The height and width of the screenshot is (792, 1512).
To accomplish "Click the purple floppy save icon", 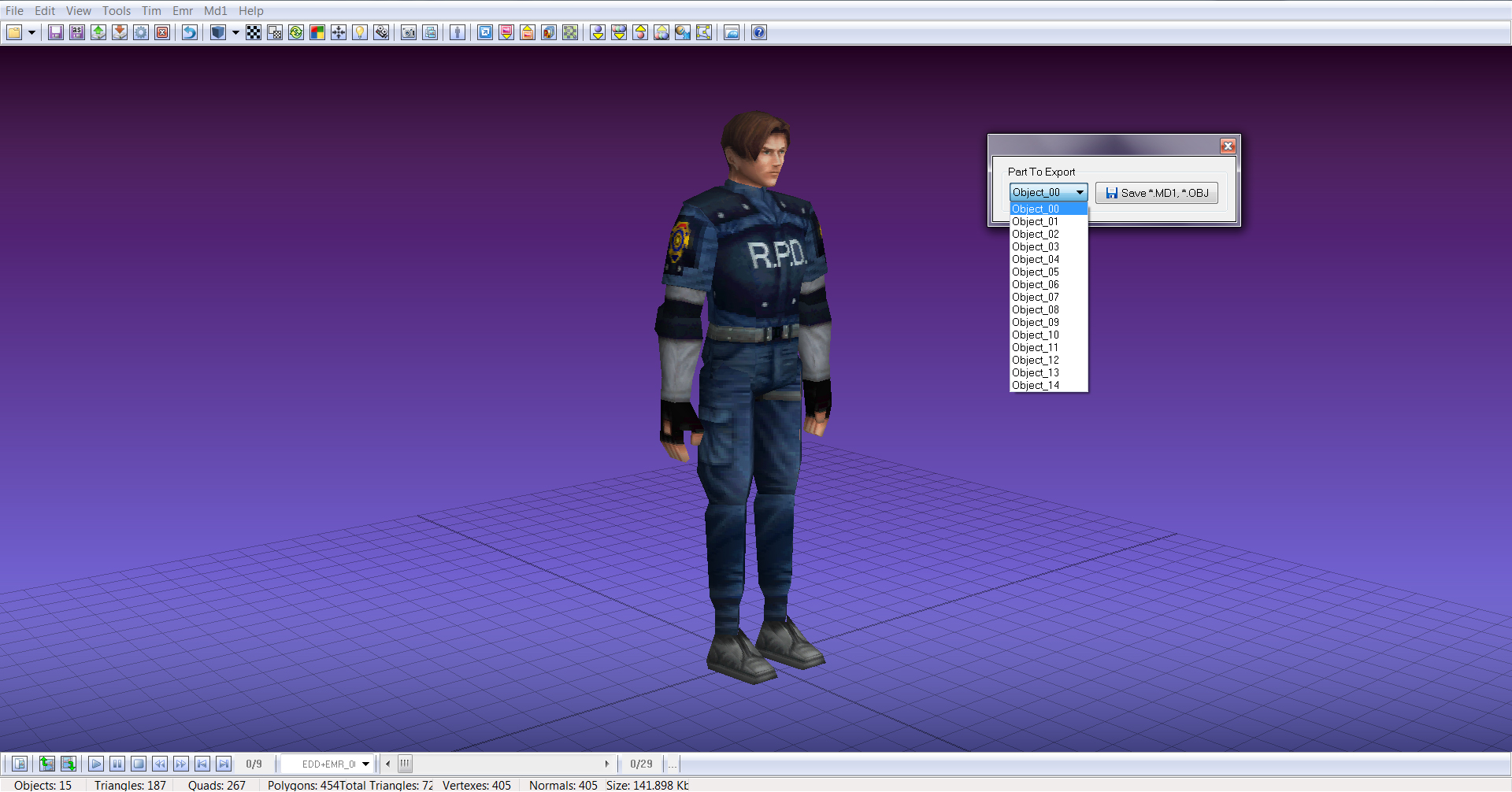I will click(x=56, y=32).
